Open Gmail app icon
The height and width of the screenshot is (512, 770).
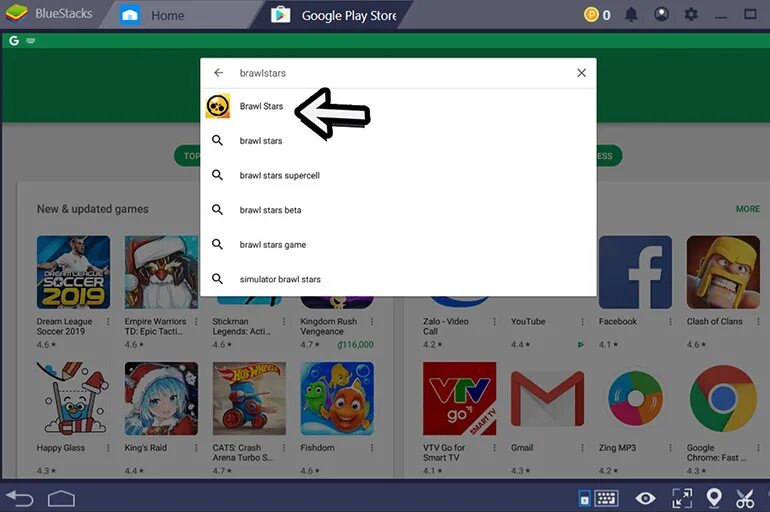547,398
